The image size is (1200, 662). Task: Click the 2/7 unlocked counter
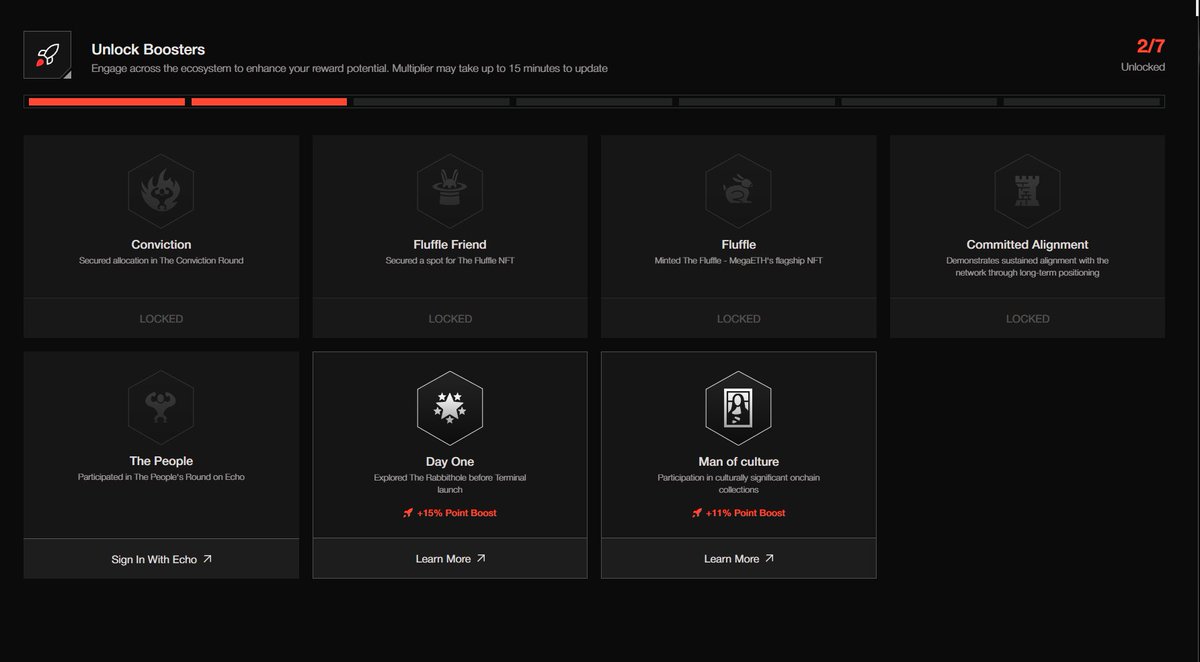pos(1151,46)
